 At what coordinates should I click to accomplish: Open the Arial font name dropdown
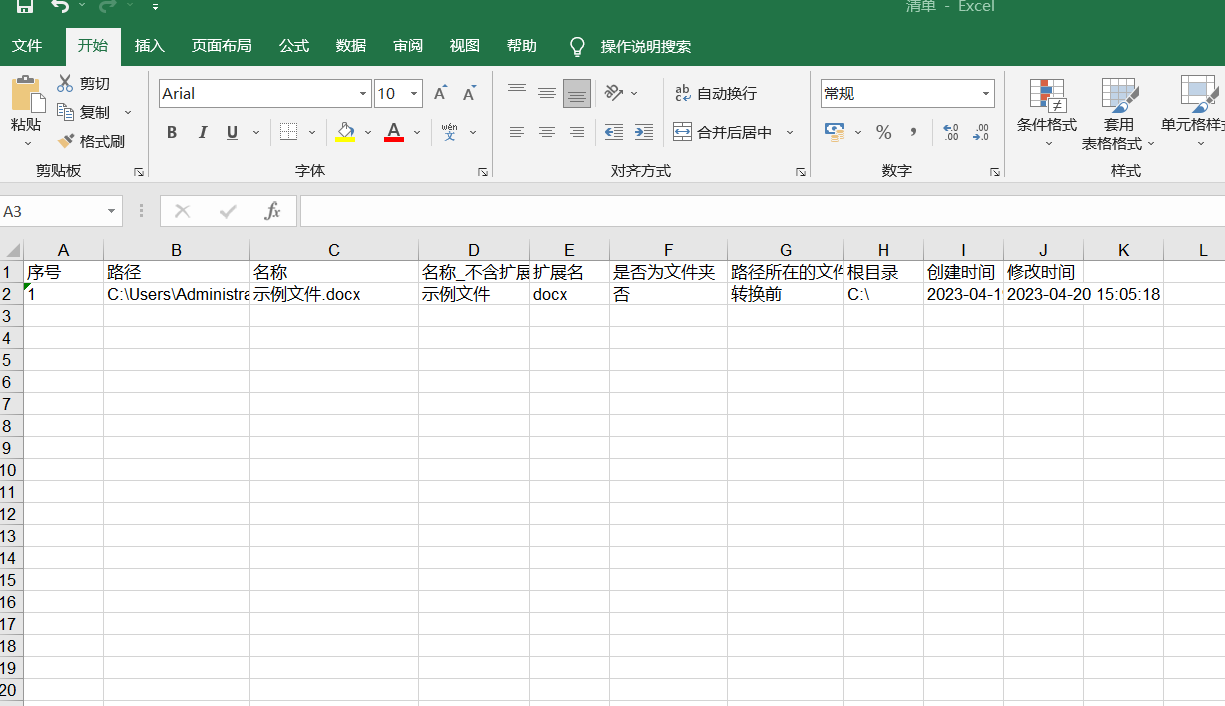click(363, 94)
